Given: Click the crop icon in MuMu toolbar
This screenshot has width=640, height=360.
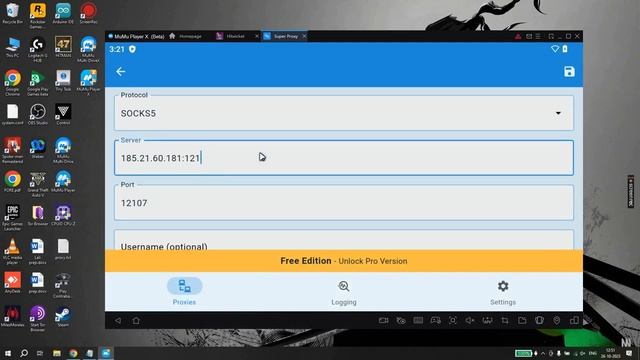Looking at the screenshot, I should pos(505,321).
